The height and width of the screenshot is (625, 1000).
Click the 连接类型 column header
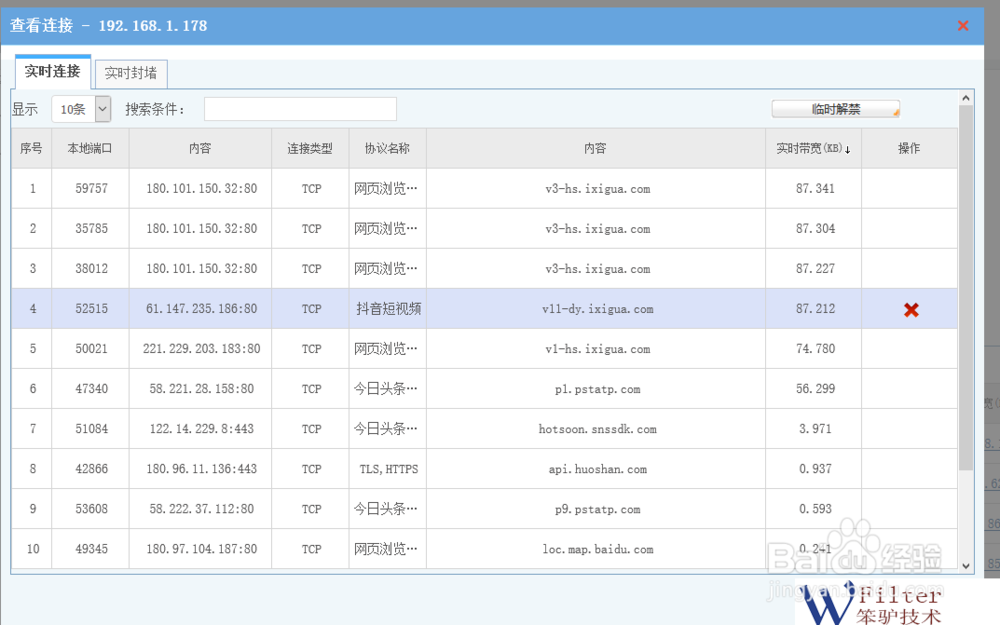[310, 149]
